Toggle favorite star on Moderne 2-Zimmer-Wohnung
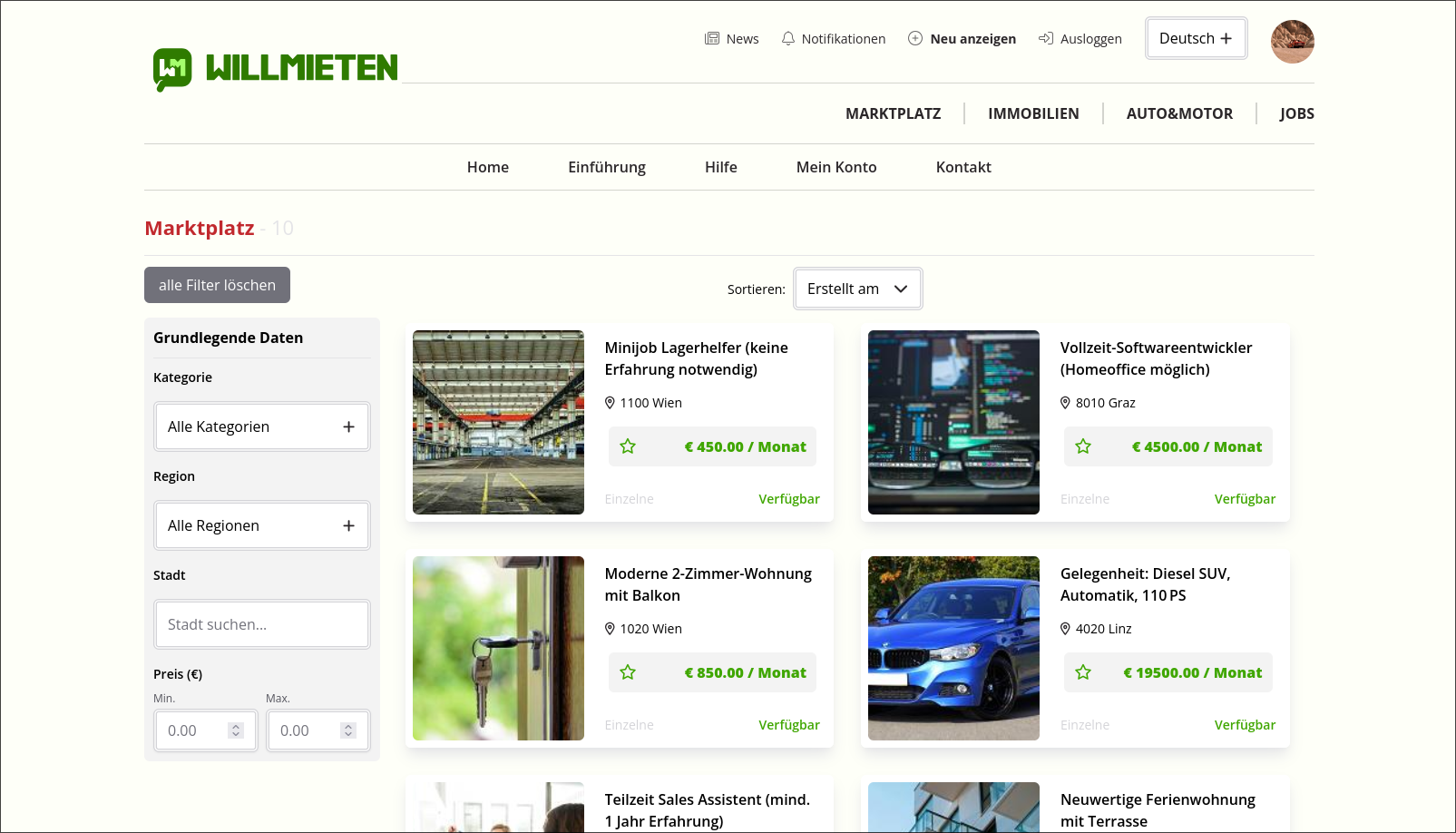The image size is (1456, 833). [x=628, y=672]
